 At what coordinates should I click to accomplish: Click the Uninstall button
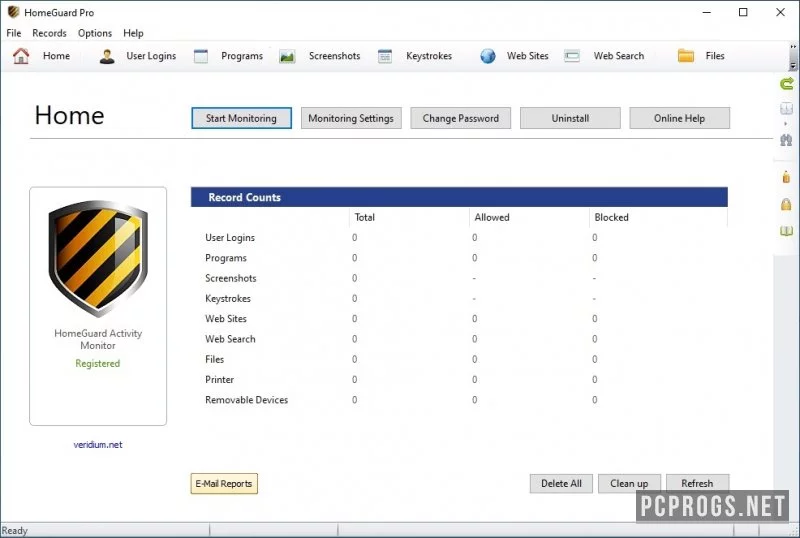pyautogui.click(x=570, y=118)
